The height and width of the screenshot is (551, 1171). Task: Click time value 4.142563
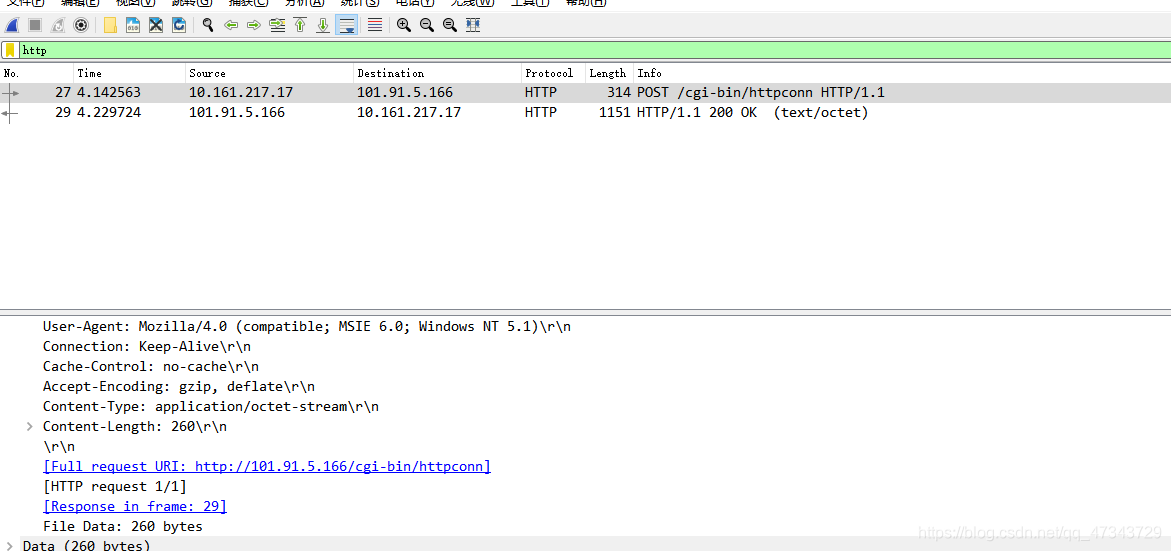tap(109, 93)
